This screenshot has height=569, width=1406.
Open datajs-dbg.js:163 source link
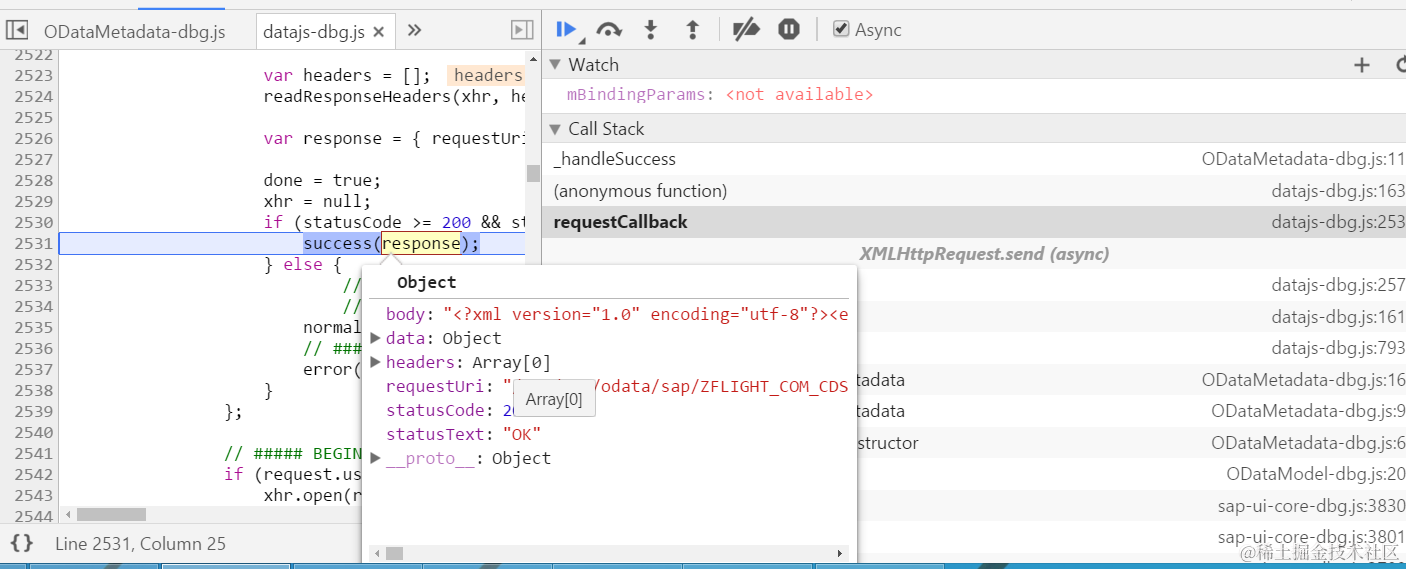coord(1339,191)
